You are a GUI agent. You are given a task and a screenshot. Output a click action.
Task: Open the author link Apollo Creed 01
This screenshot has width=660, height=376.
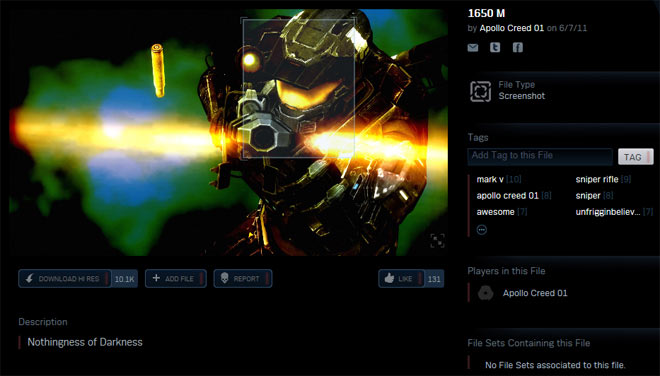[x=511, y=28]
